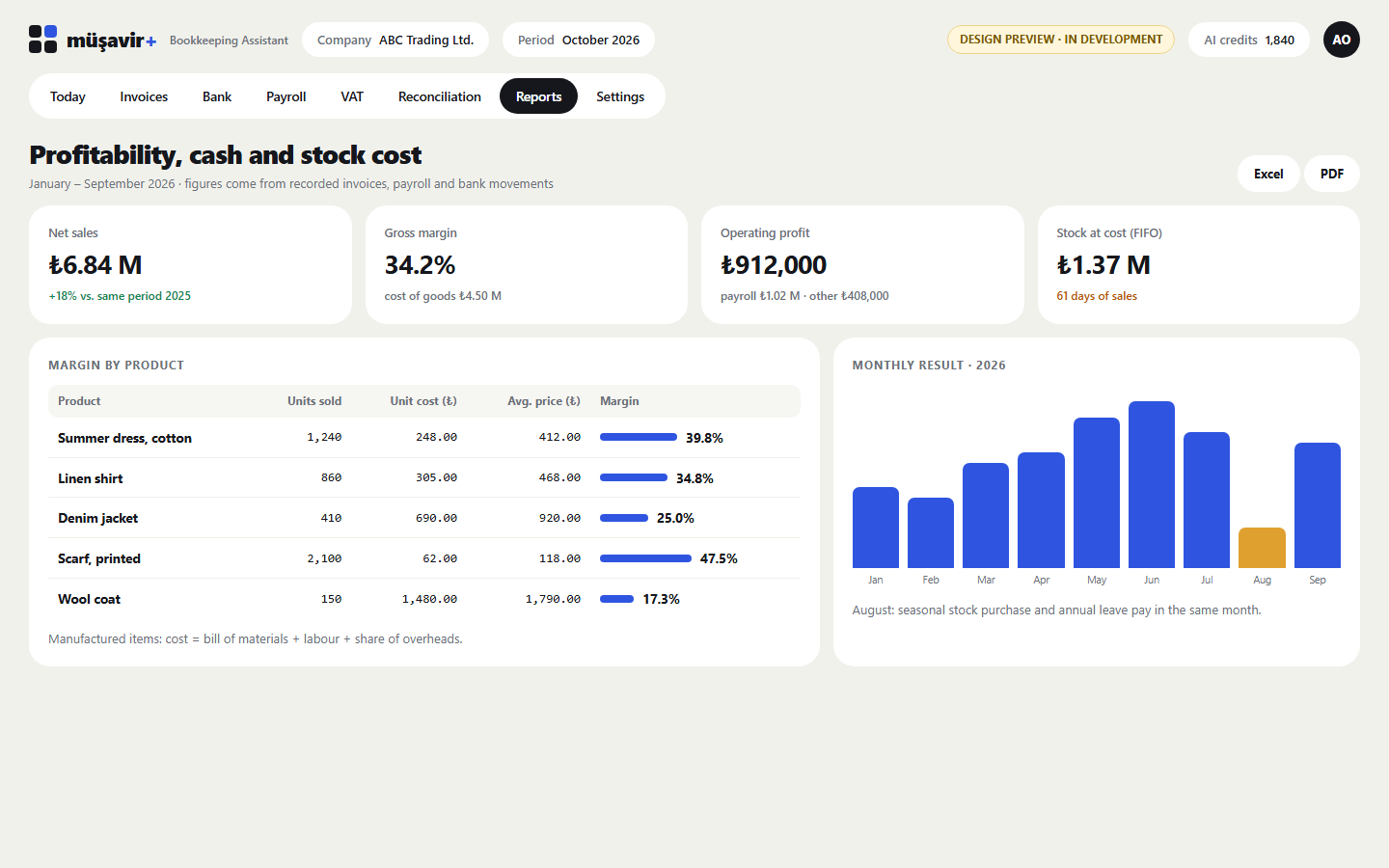Click the Operating profit ₺912,000 value

[774, 265]
